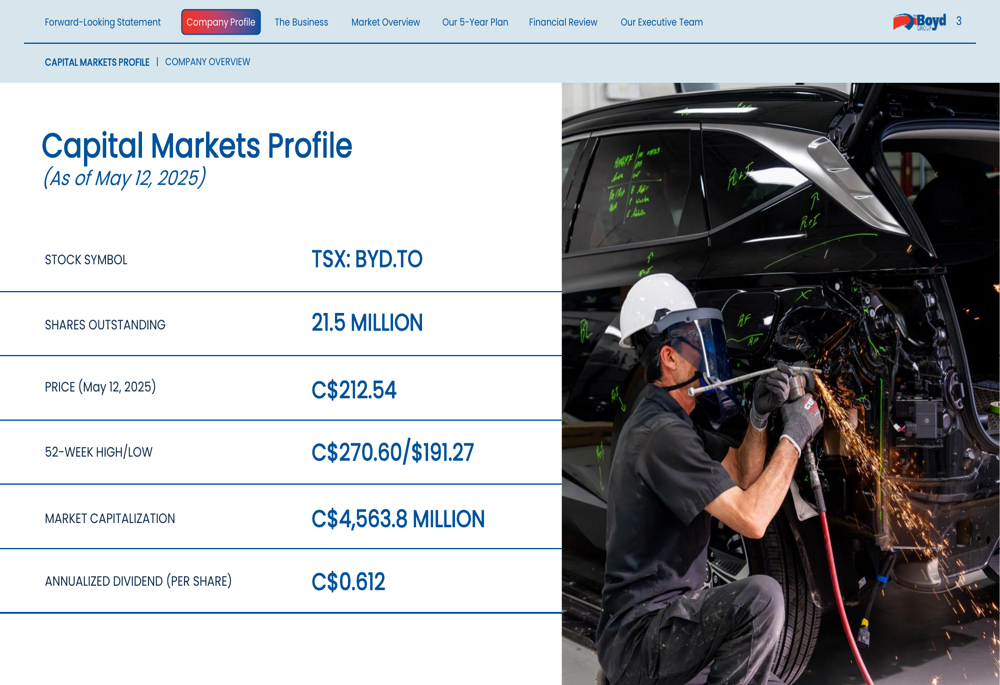Select the C$4,563.8 MILLION value
Image resolution: width=1000 pixels, height=685 pixels.
pyautogui.click(x=398, y=519)
